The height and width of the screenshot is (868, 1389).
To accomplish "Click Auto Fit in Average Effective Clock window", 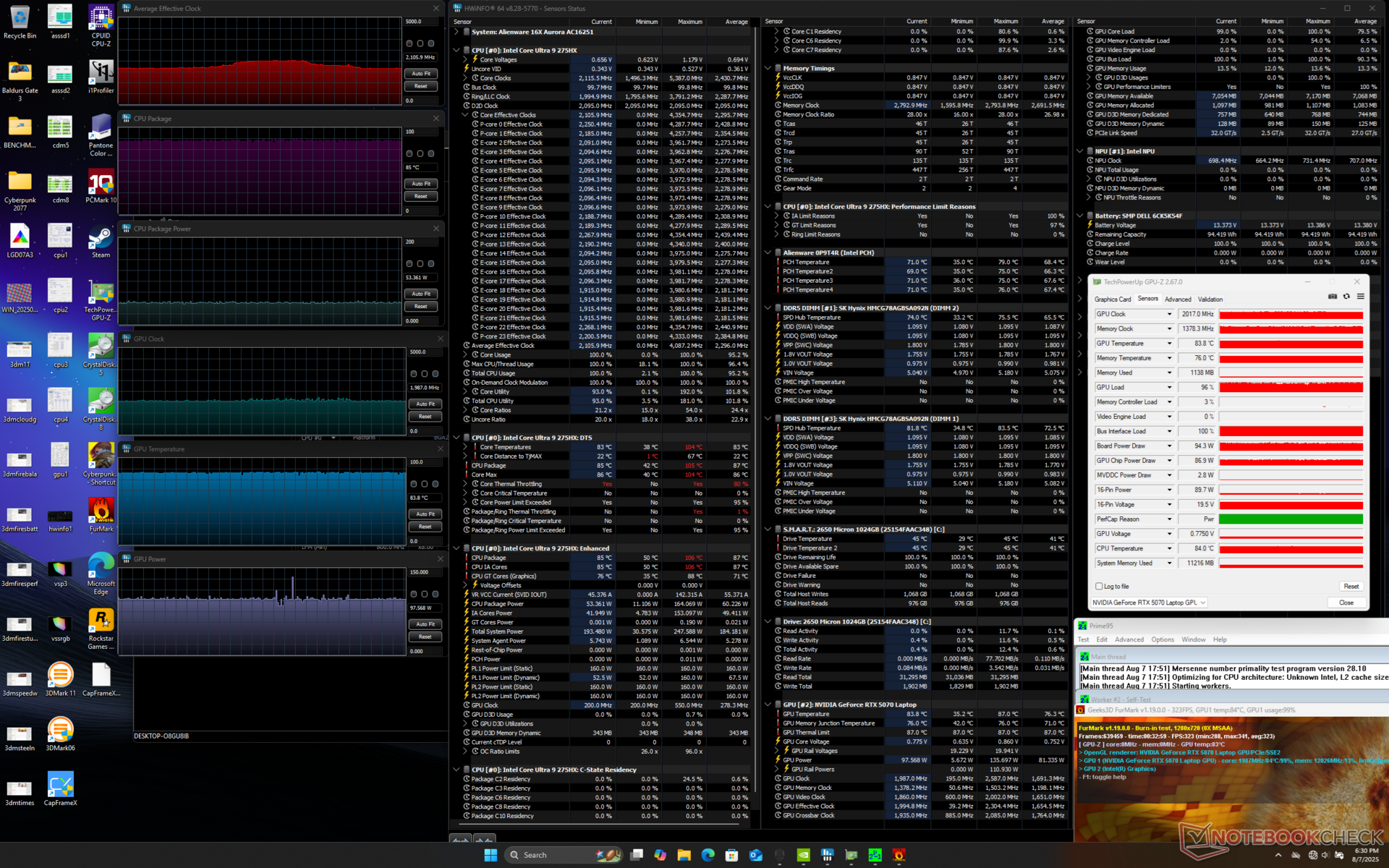I will 421,74.
